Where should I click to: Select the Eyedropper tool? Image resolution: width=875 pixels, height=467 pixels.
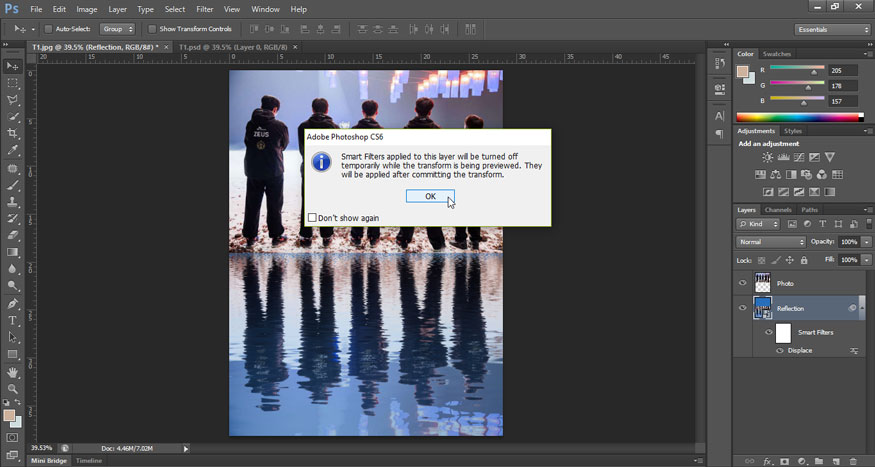point(13,151)
